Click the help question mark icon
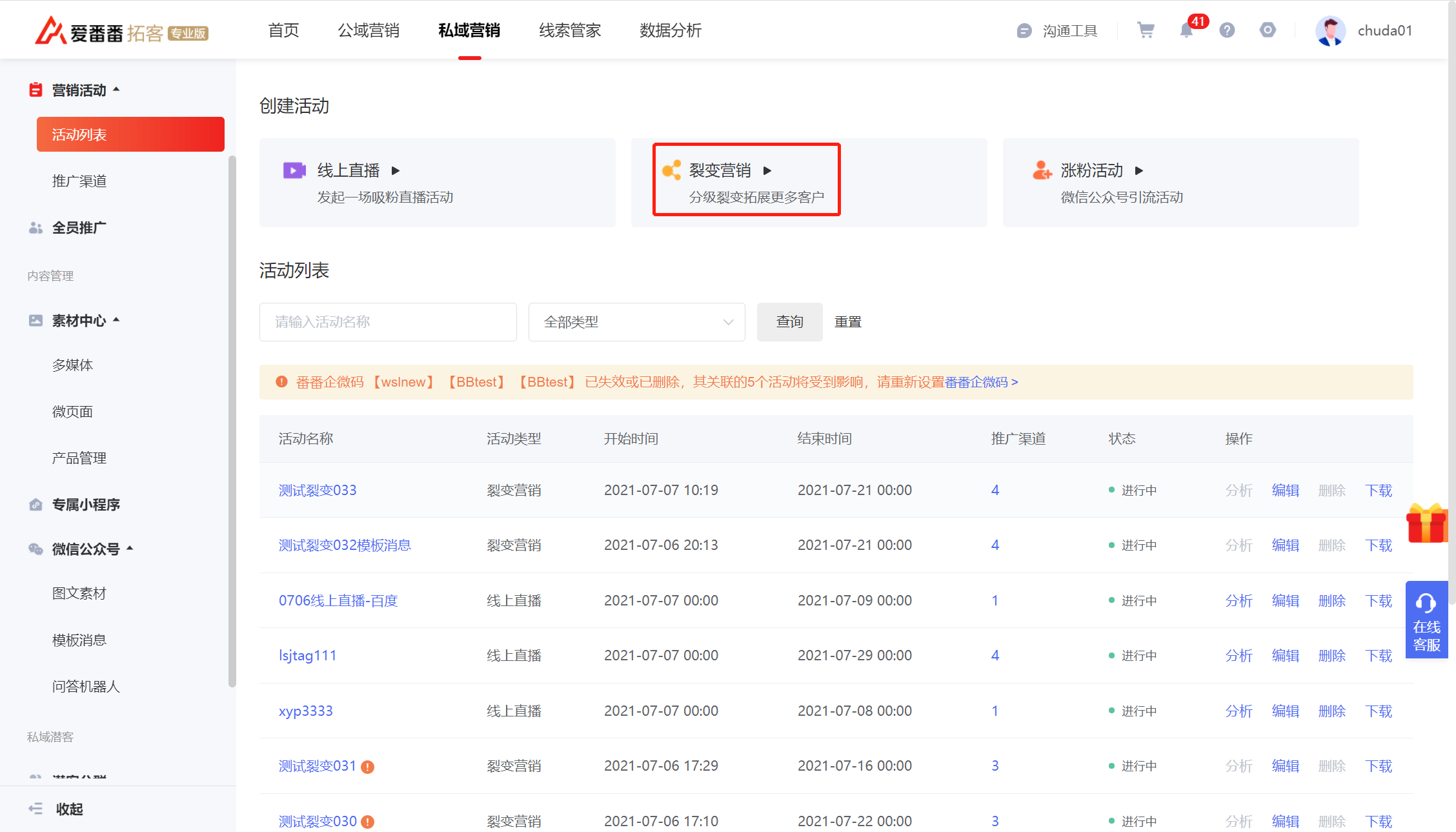Viewport: 1456px width, 832px height. 1227,30
